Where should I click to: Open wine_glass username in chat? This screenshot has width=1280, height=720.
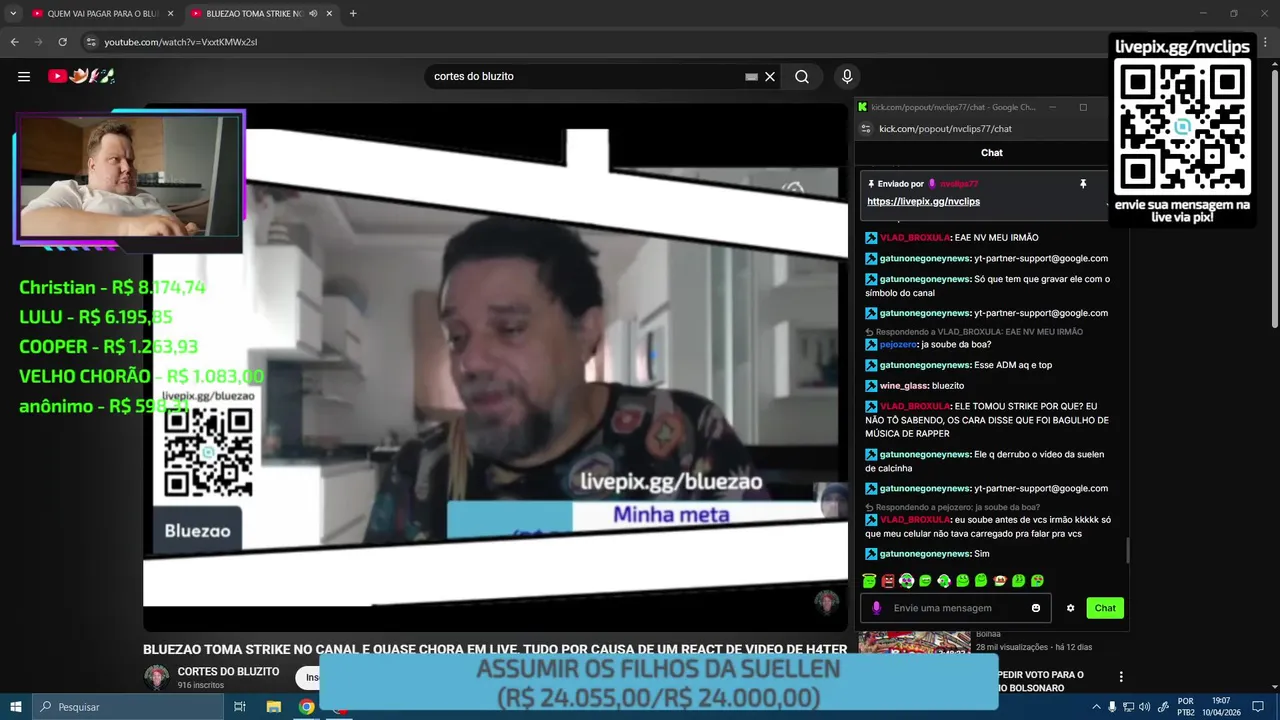click(903, 386)
